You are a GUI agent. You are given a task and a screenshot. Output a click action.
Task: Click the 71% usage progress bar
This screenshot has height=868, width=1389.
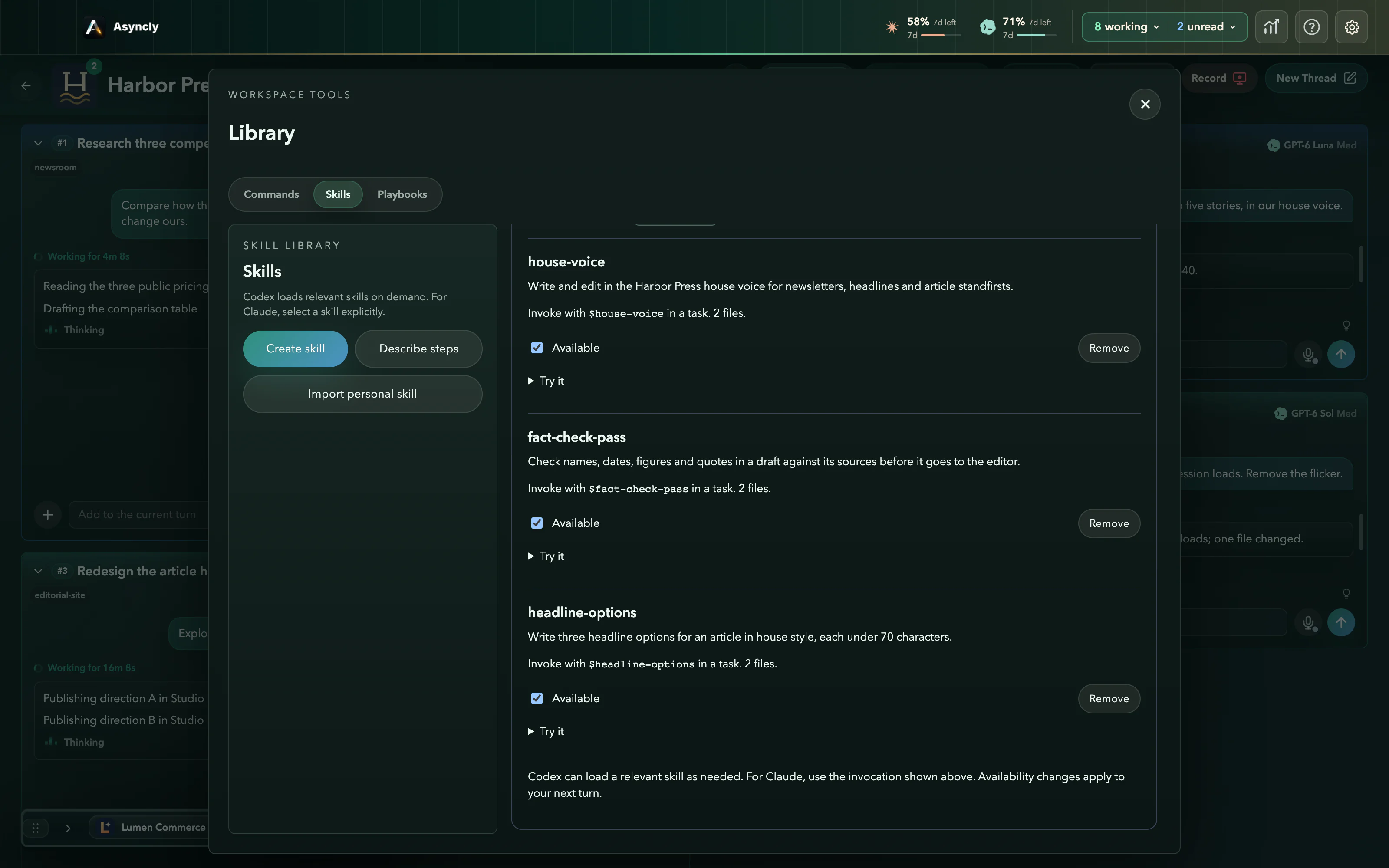click(1036, 36)
